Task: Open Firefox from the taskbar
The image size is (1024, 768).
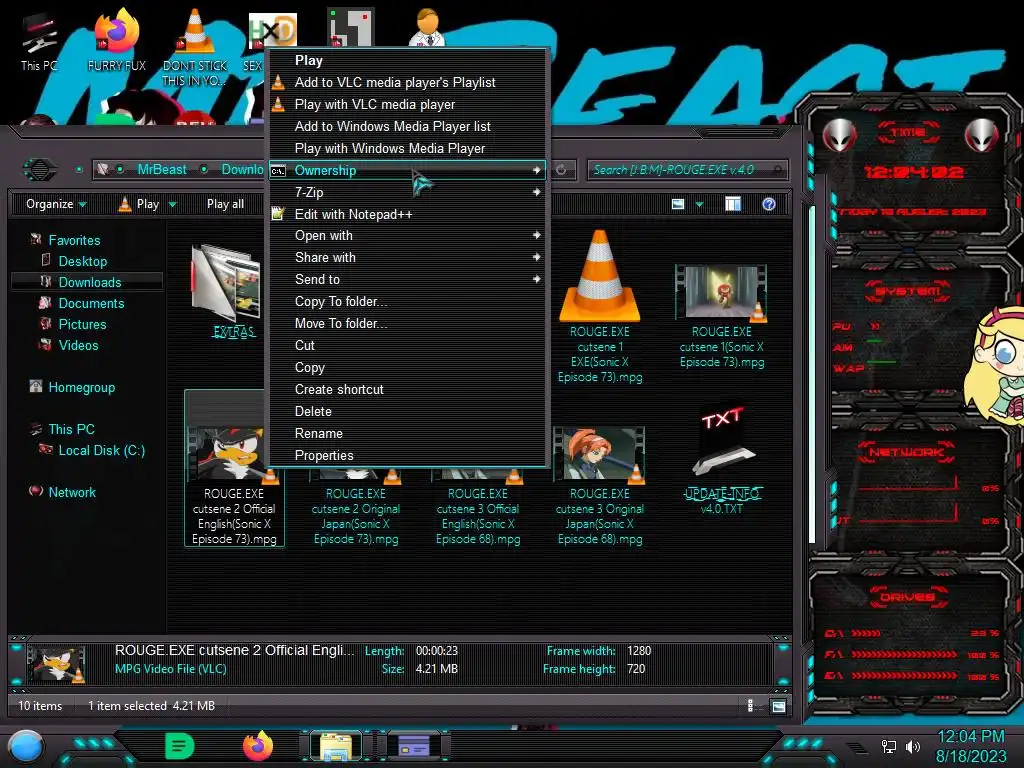Action: click(x=258, y=746)
